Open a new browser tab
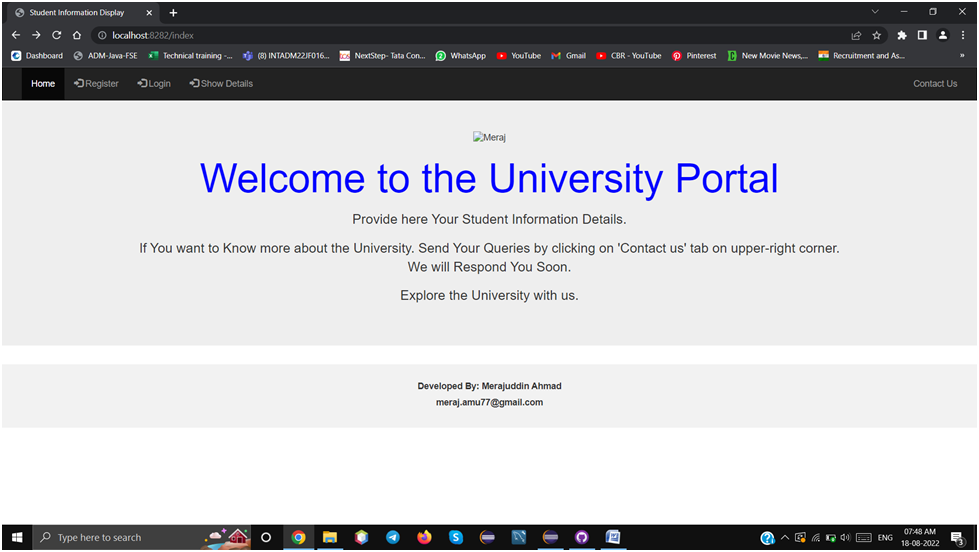979x552 pixels. click(173, 12)
